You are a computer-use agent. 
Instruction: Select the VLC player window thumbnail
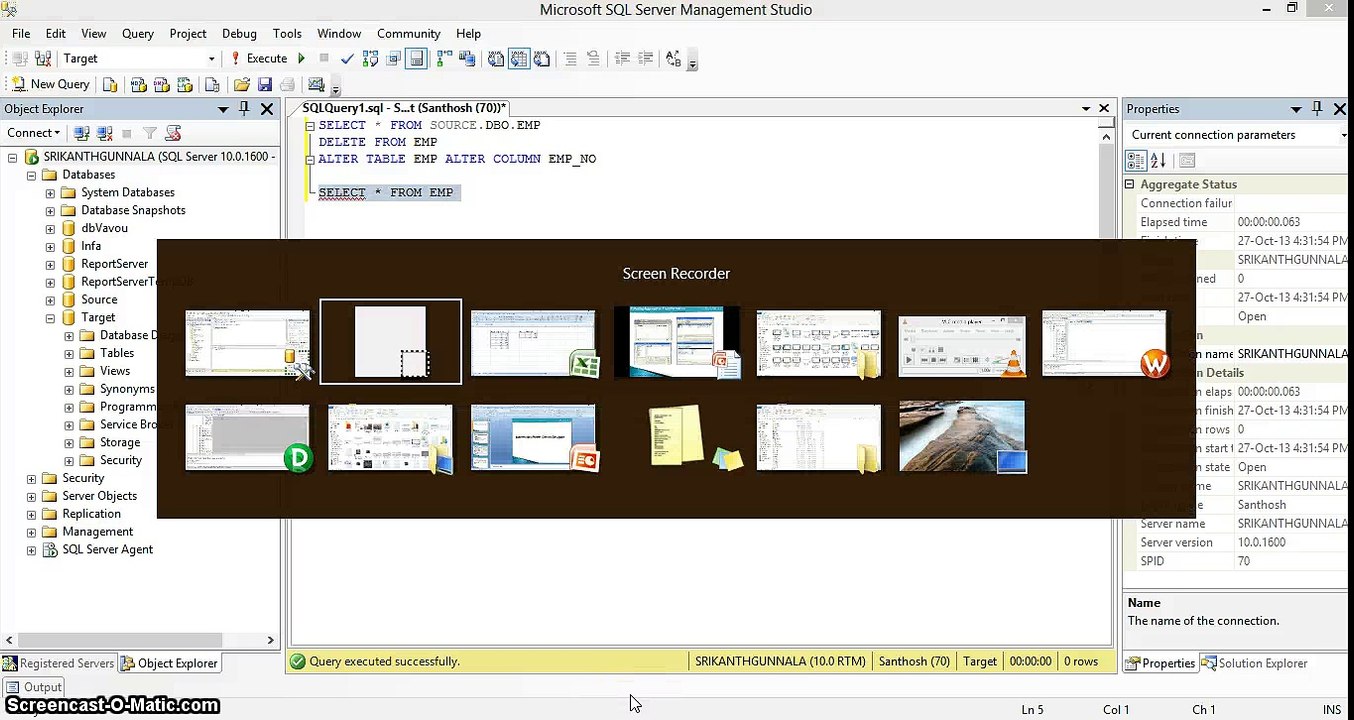[962, 345]
